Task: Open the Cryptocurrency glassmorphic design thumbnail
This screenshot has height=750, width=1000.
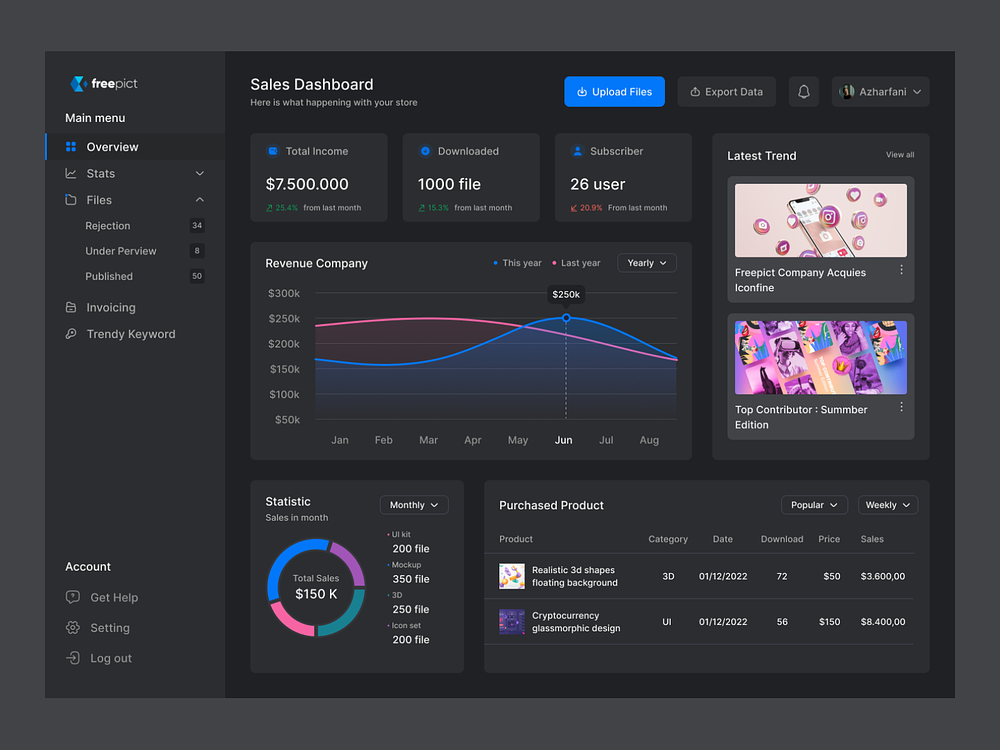Action: coord(512,622)
